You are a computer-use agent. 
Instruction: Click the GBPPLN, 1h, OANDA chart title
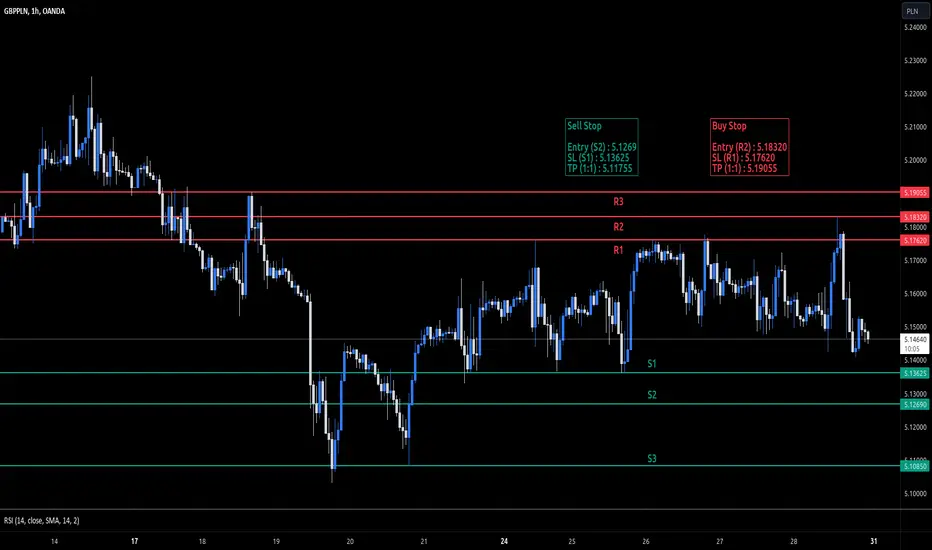34,11
